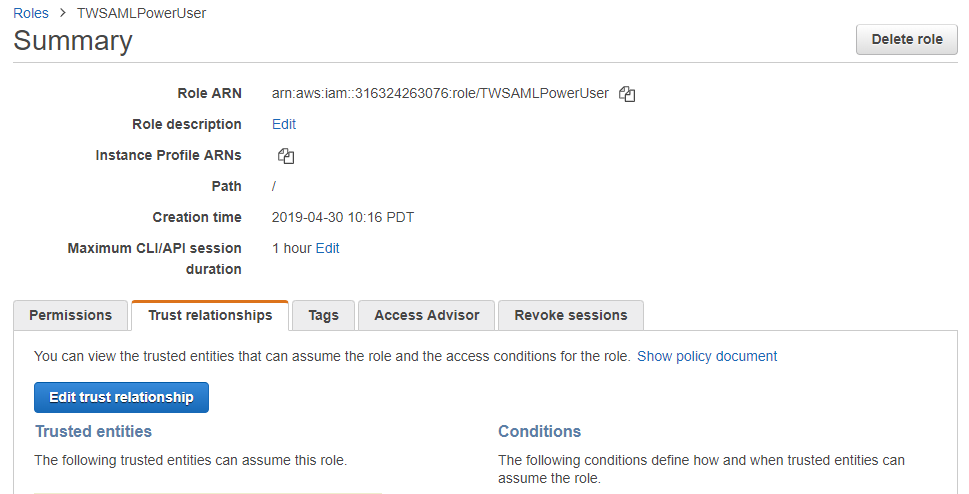The width and height of the screenshot is (969, 494).
Task: Click the breadcrumb chevron after Roles
Action: pos(62,13)
